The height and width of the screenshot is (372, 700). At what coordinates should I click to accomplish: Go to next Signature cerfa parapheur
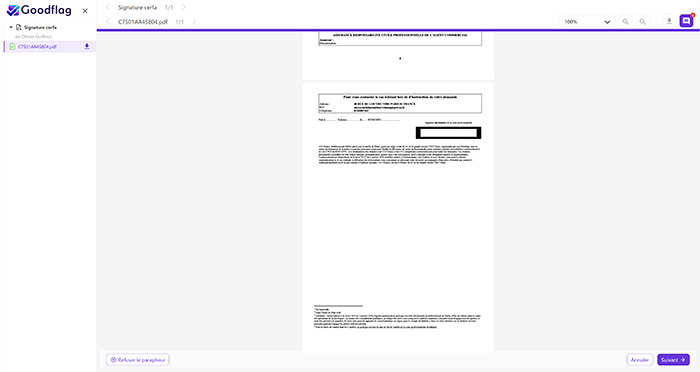[184, 7]
